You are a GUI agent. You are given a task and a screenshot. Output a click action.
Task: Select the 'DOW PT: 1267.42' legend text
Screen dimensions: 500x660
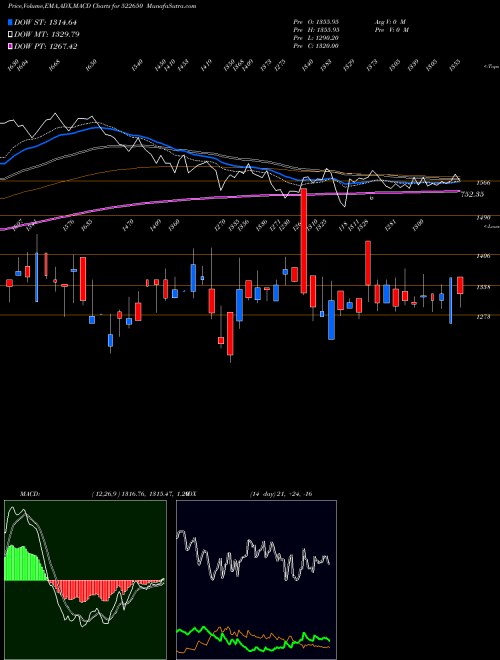click(x=45, y=46)
